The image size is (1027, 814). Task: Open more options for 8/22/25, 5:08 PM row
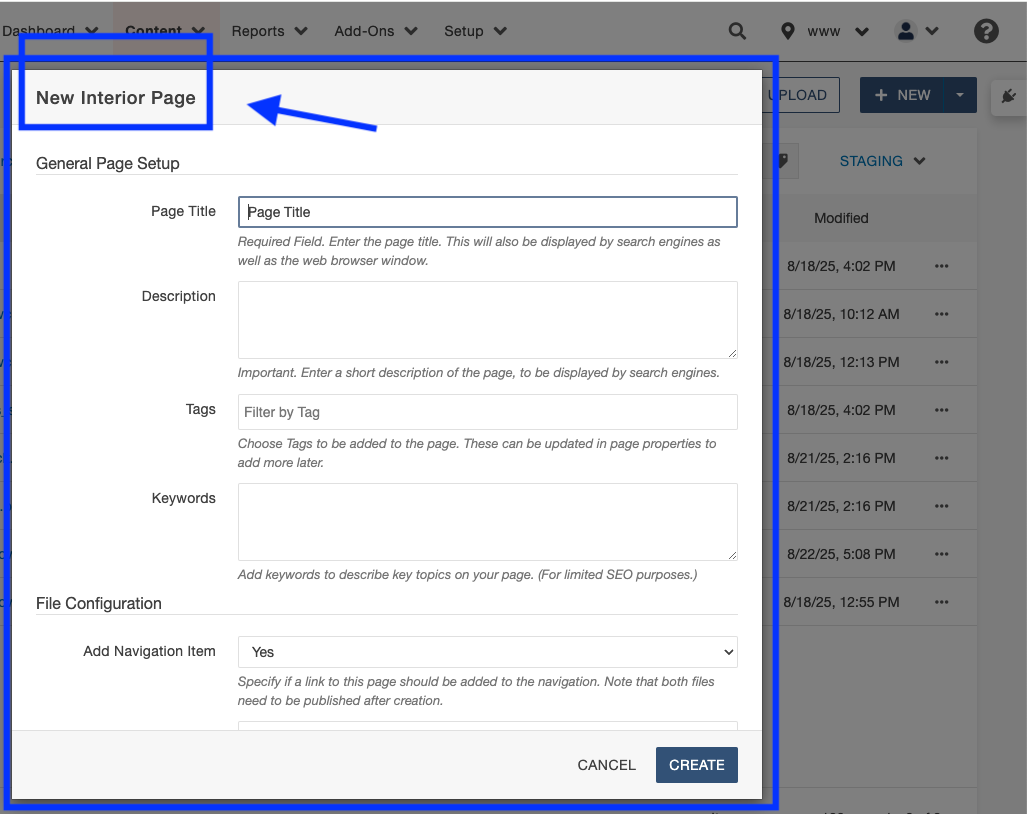point(941,554)
